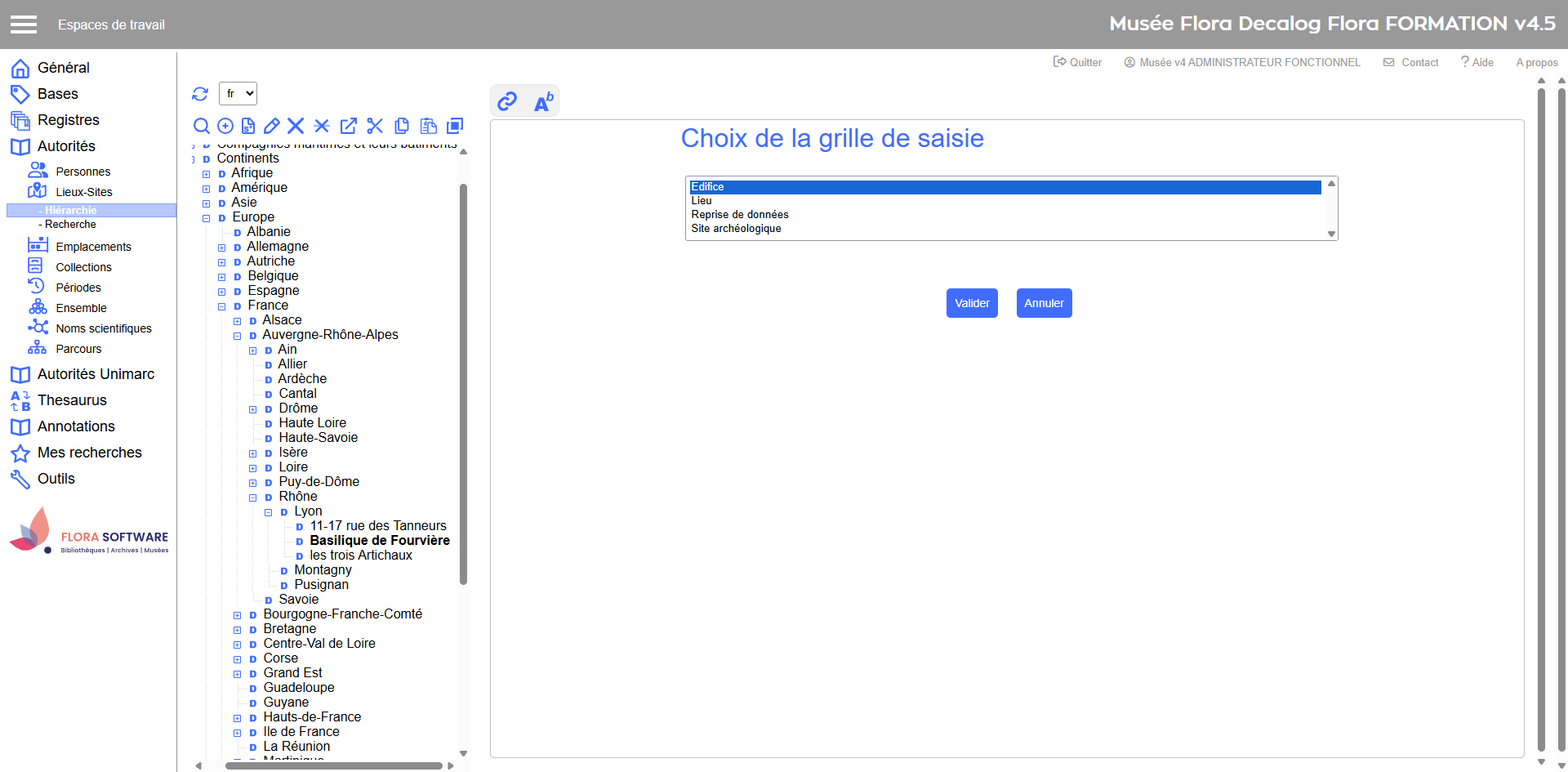Open the hamburger menu icon
Screen dimensions: 1568x772
[24, 25]
